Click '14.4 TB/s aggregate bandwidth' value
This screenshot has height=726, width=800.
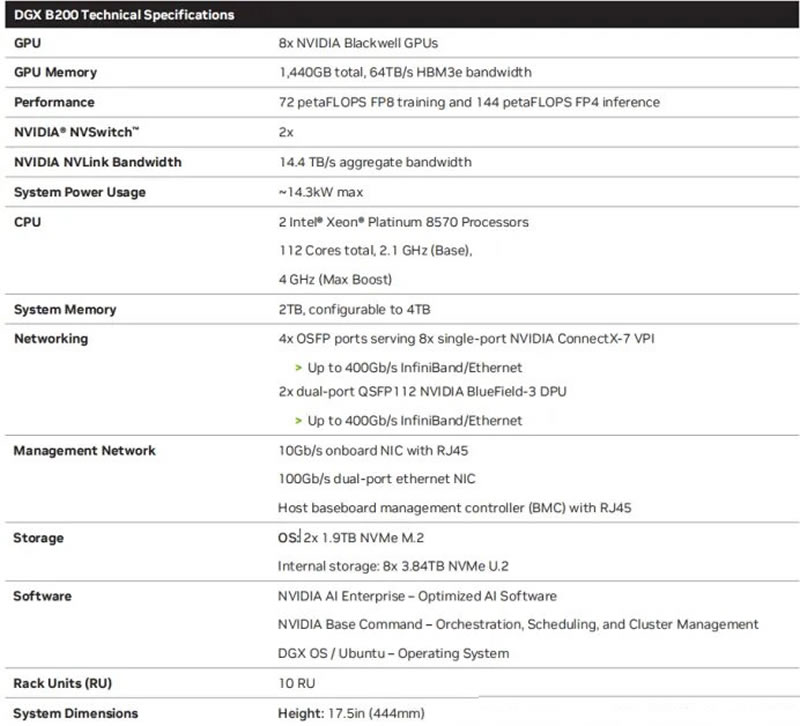point(375,162)
